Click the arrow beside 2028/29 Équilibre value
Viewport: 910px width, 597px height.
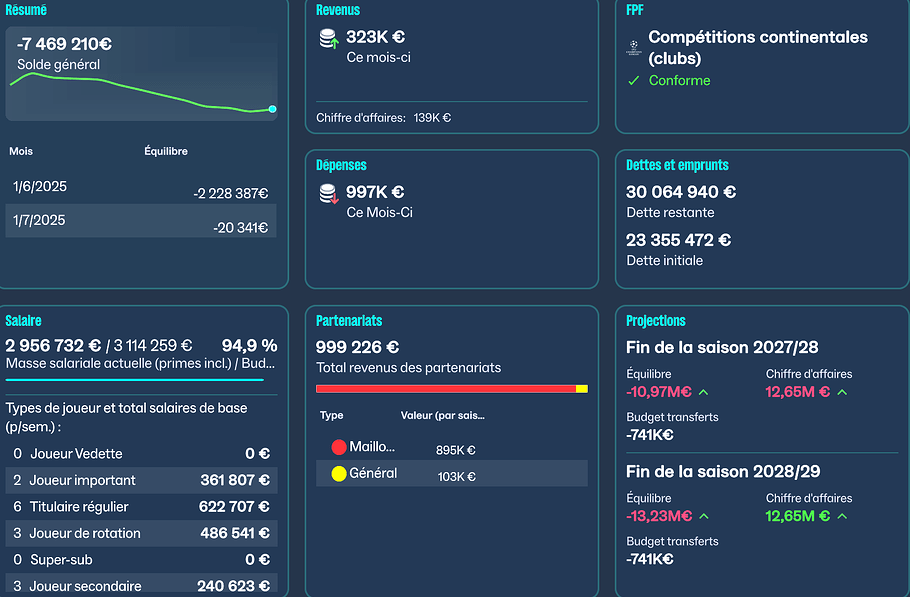point(704,516)
